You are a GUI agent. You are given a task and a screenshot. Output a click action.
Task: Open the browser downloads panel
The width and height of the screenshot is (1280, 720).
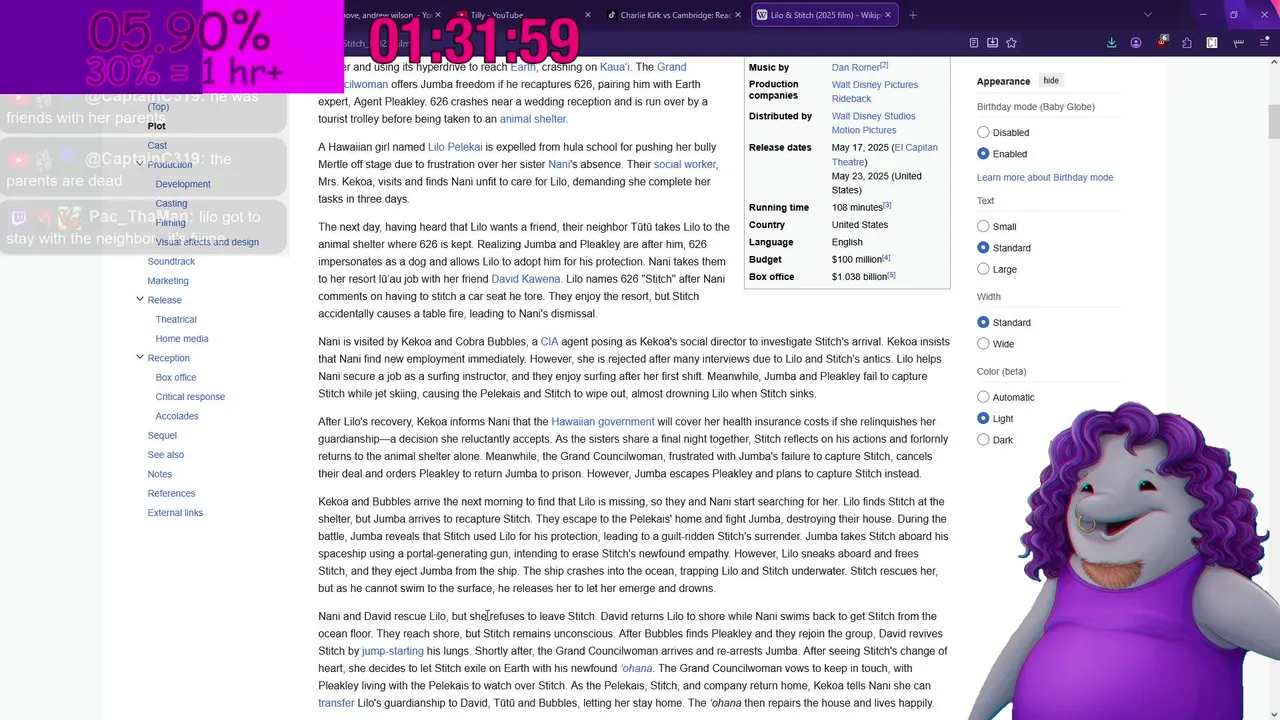(1111, 43)
